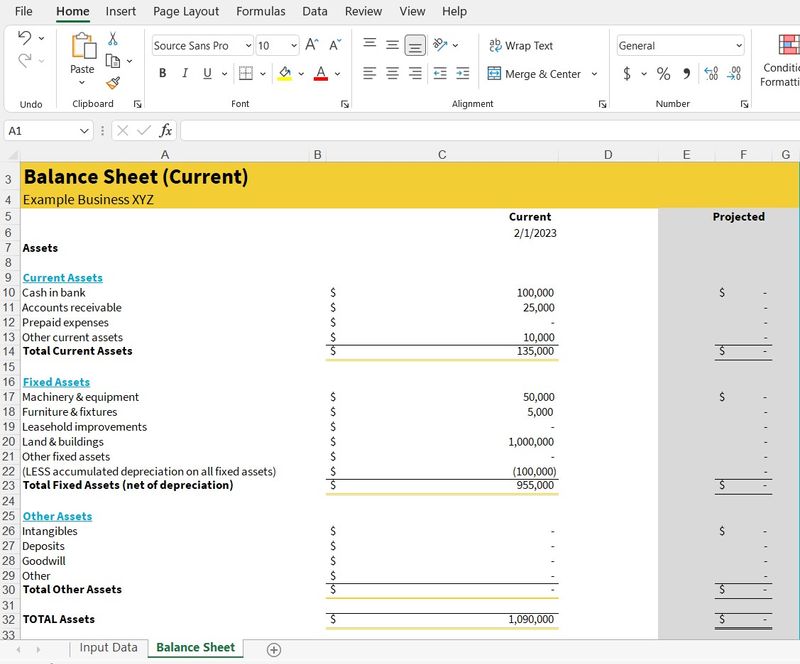The width and height of the screenshot is (800, 664).
Task: Click the Cut scissors icon
Action: [x=113, y=39]
